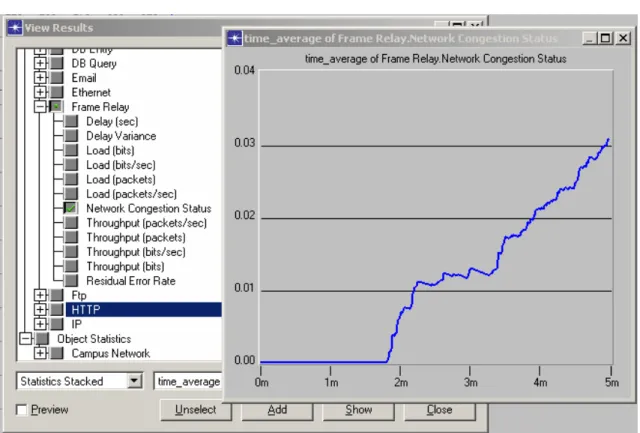This screenshot has height=433, width=640.
Task: Expand the Ftp tree node
Action: (x=40, y=295)
